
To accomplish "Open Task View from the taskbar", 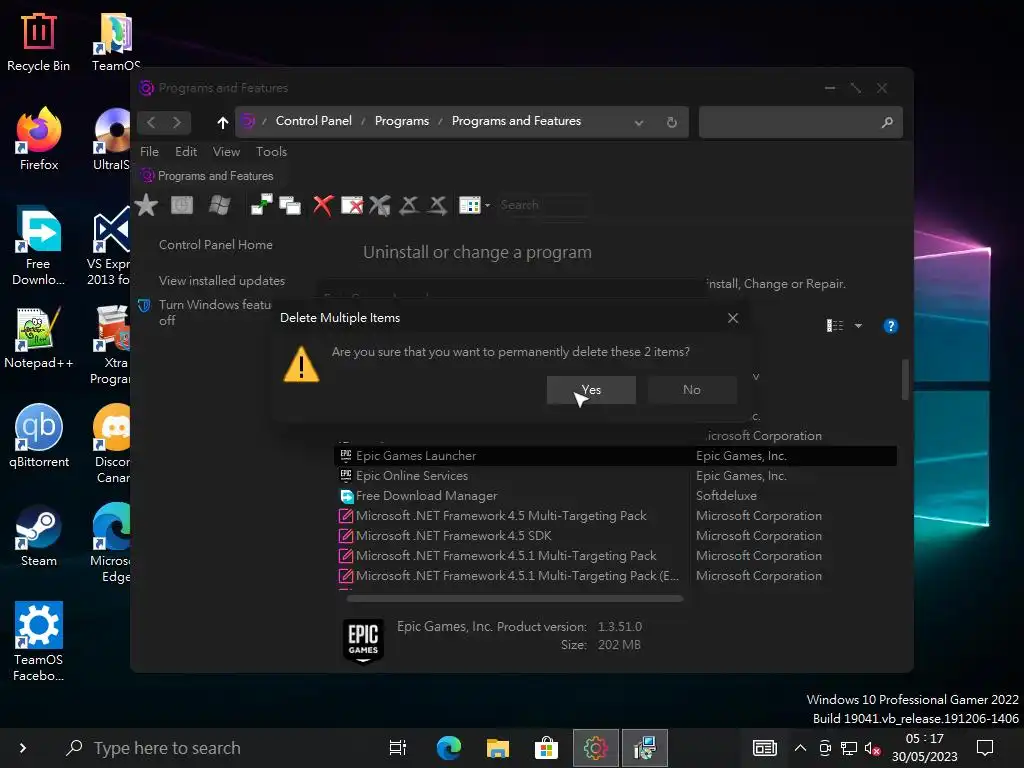I will tap(398, 748).
